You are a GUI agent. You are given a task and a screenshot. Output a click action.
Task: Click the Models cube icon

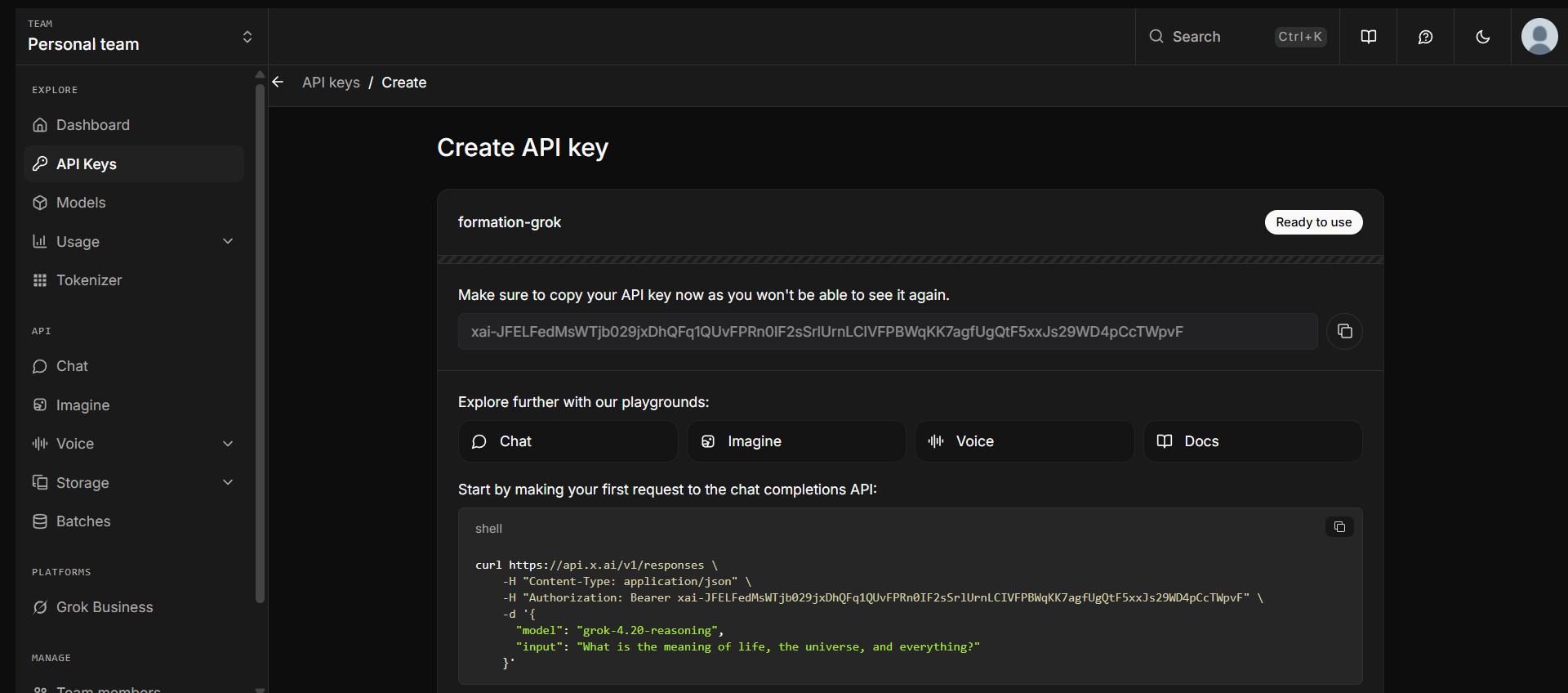pyautogui.click(x=40, y=203)
